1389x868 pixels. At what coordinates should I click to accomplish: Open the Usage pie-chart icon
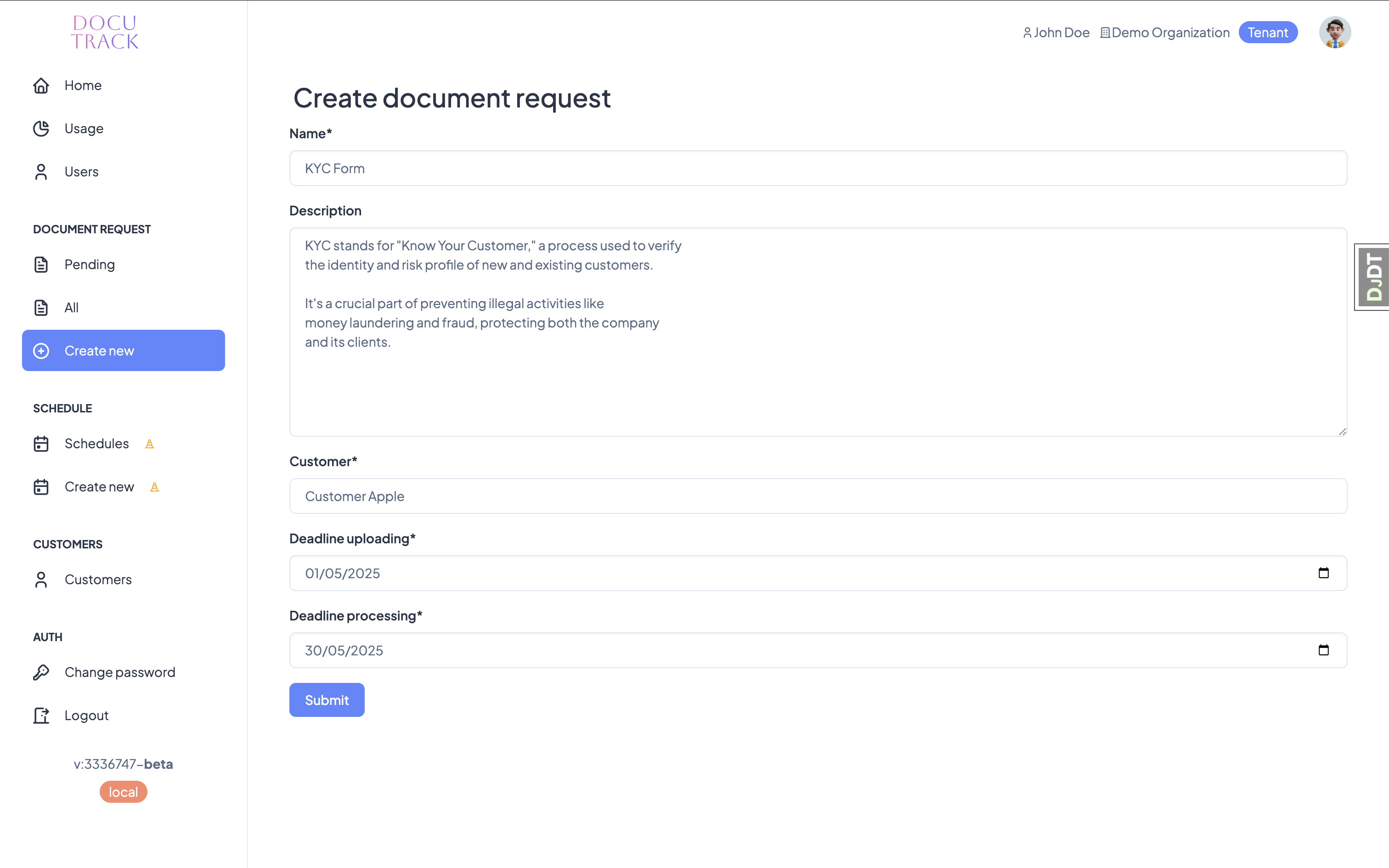41,129
